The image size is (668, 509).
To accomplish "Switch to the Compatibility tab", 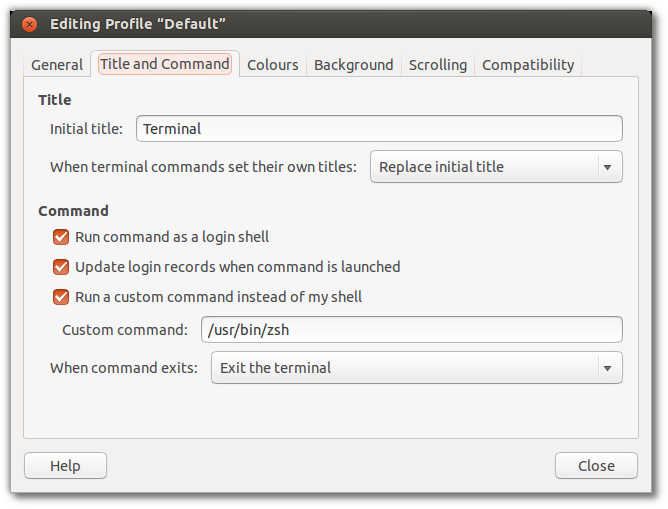I will (528, 65).
